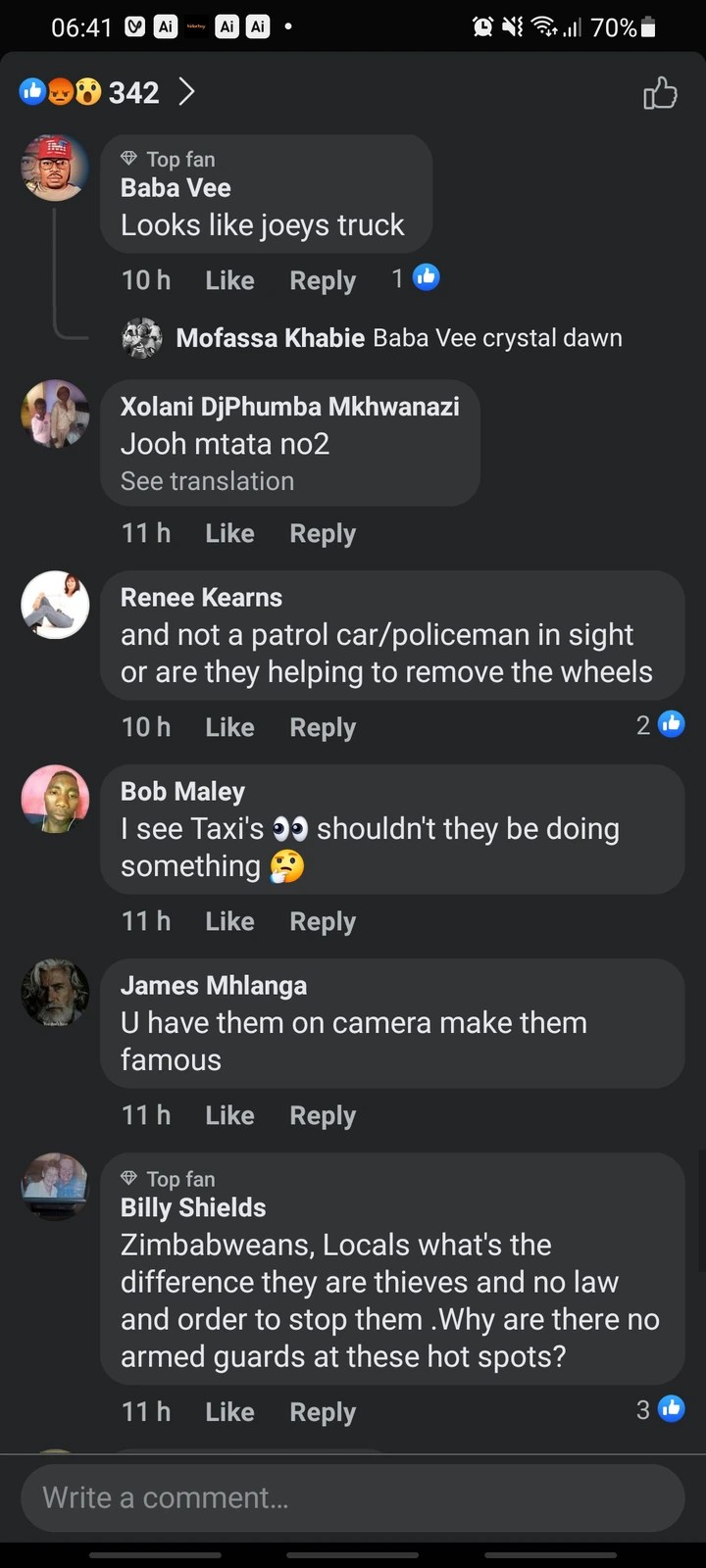Tap the thumbs-up icon to like the post
The width and height of the screenshot is (706, 1568).
(660, 93)
